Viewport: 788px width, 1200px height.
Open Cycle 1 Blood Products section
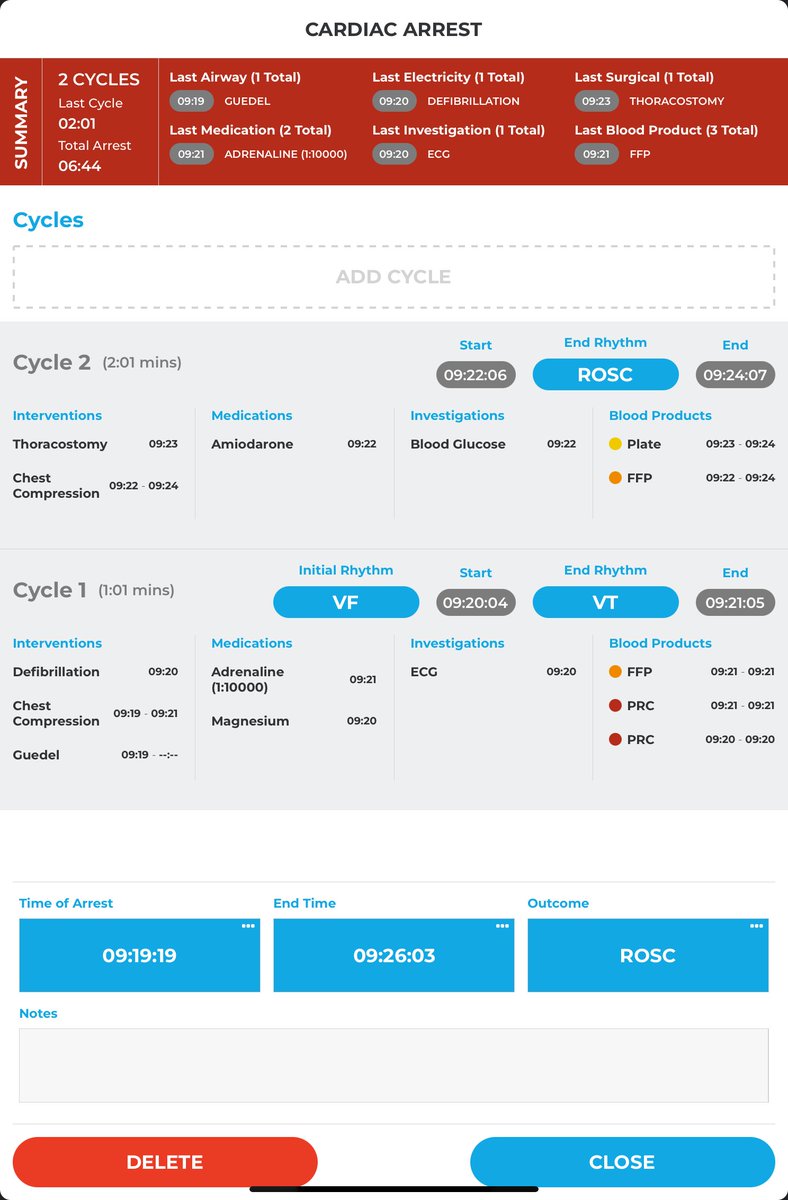[x=660, y=643]
